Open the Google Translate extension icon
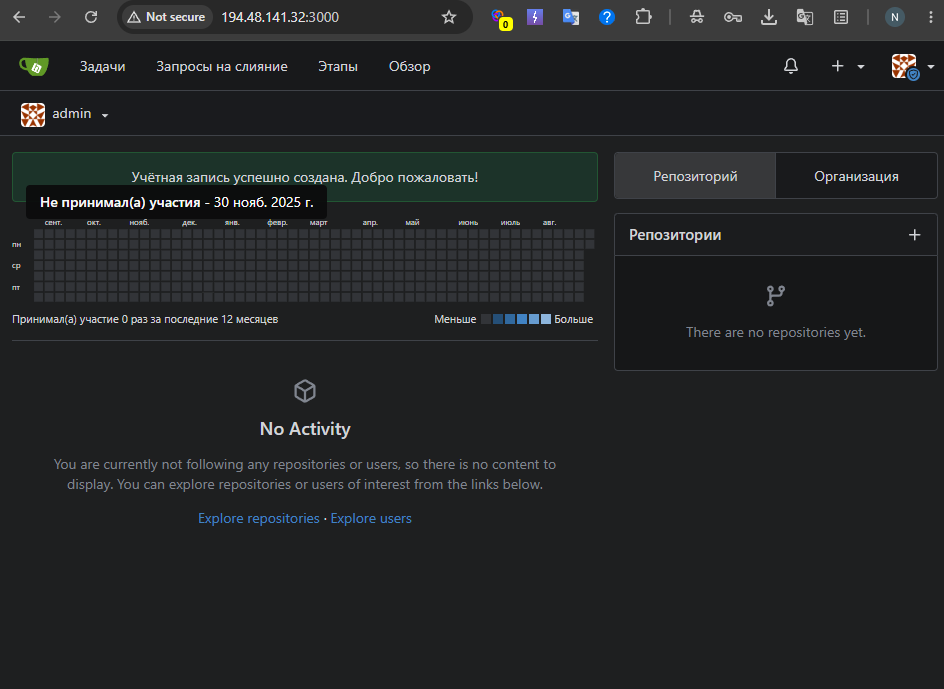 click(571, 17)
